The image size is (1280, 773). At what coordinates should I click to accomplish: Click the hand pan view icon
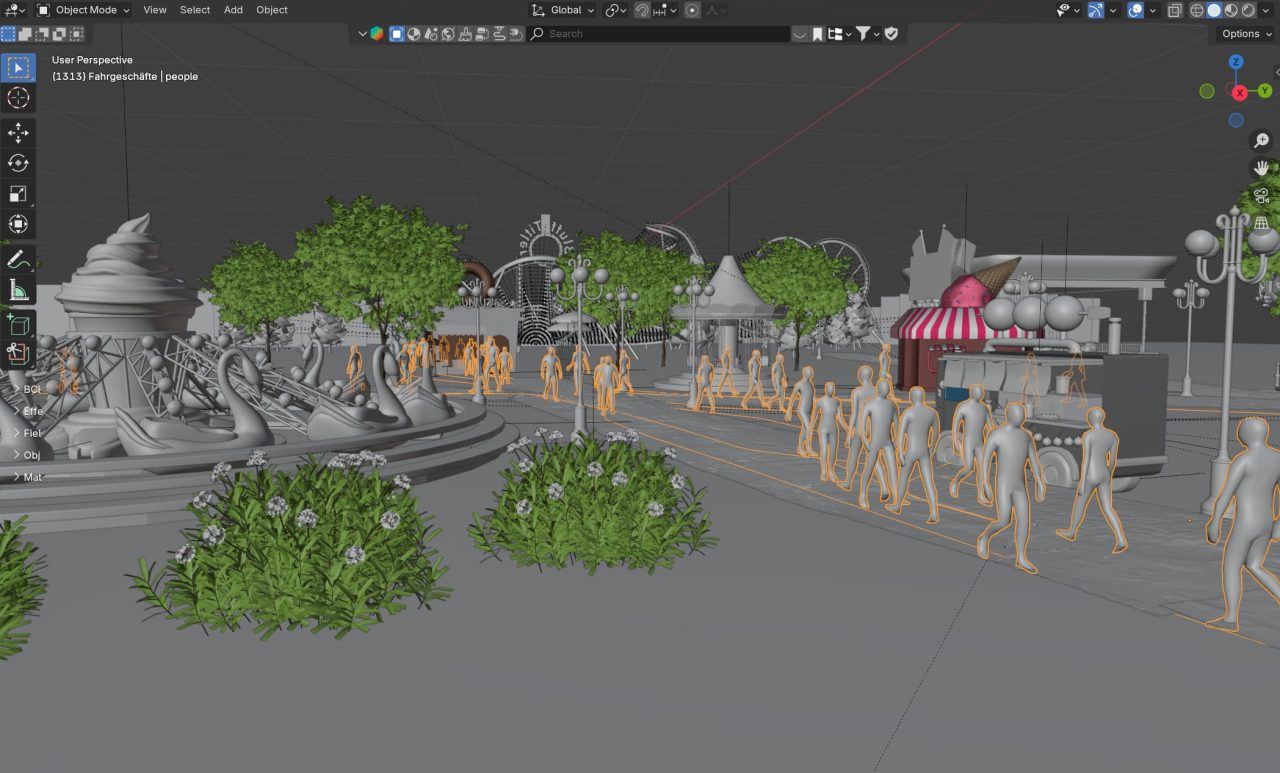click(1262, 168)
